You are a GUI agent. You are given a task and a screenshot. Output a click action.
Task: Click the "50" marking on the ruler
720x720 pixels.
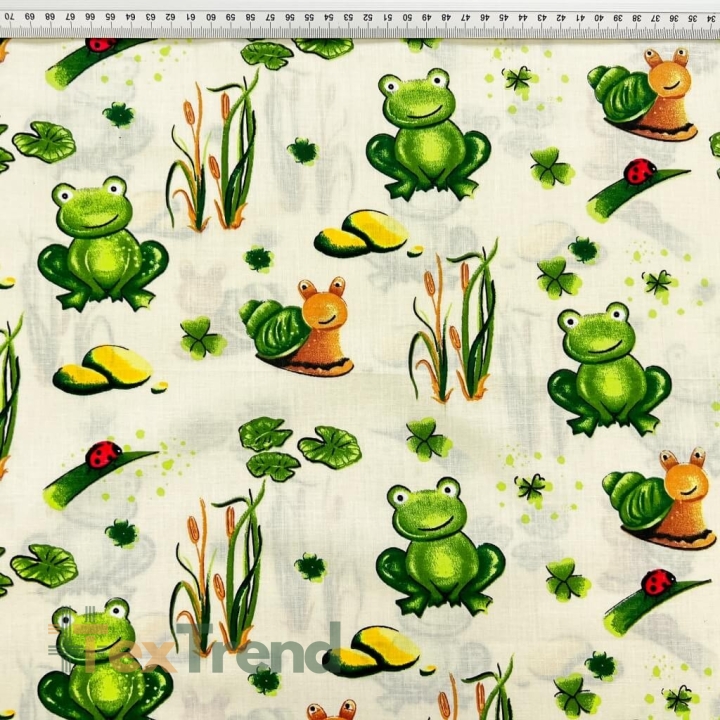(x=407, y=17)
